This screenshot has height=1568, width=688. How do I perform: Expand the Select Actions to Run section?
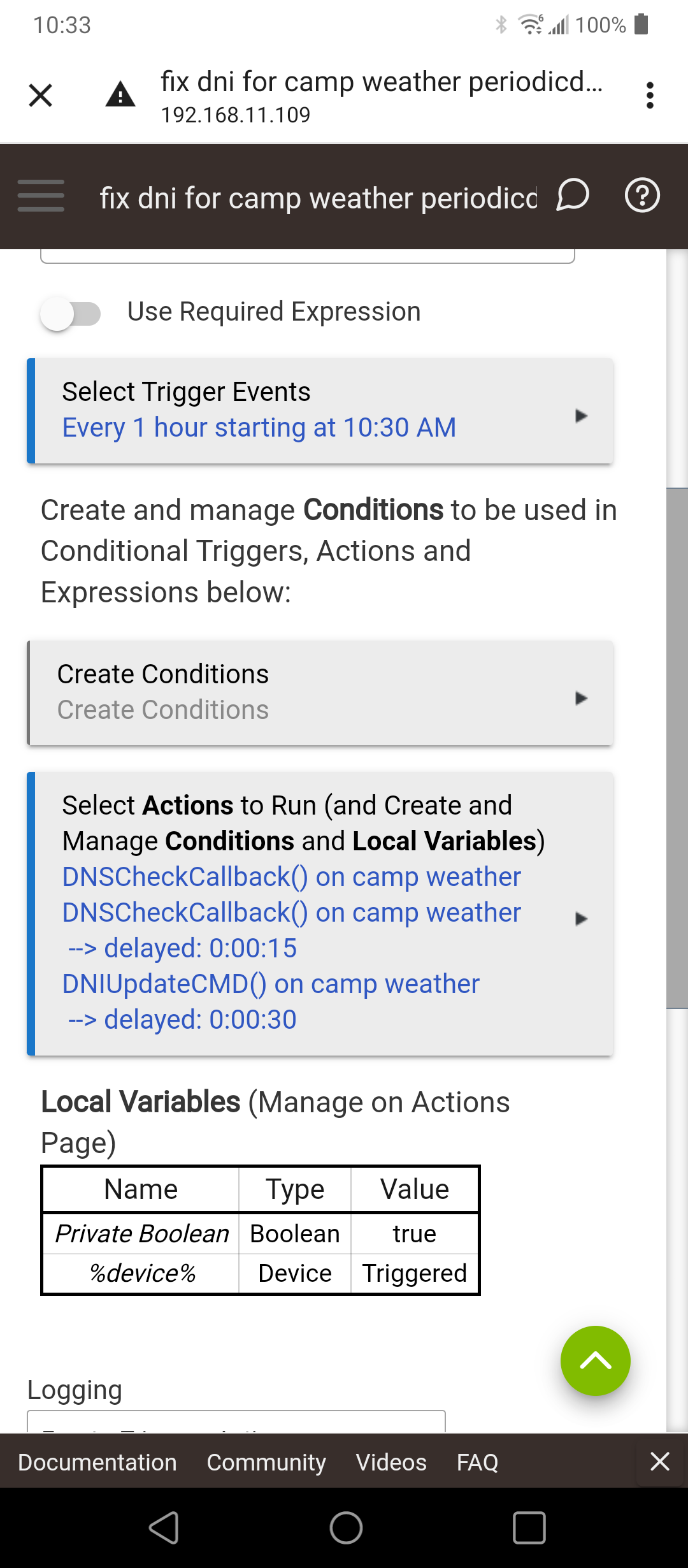pyautogui.click(x=320, y=913)
